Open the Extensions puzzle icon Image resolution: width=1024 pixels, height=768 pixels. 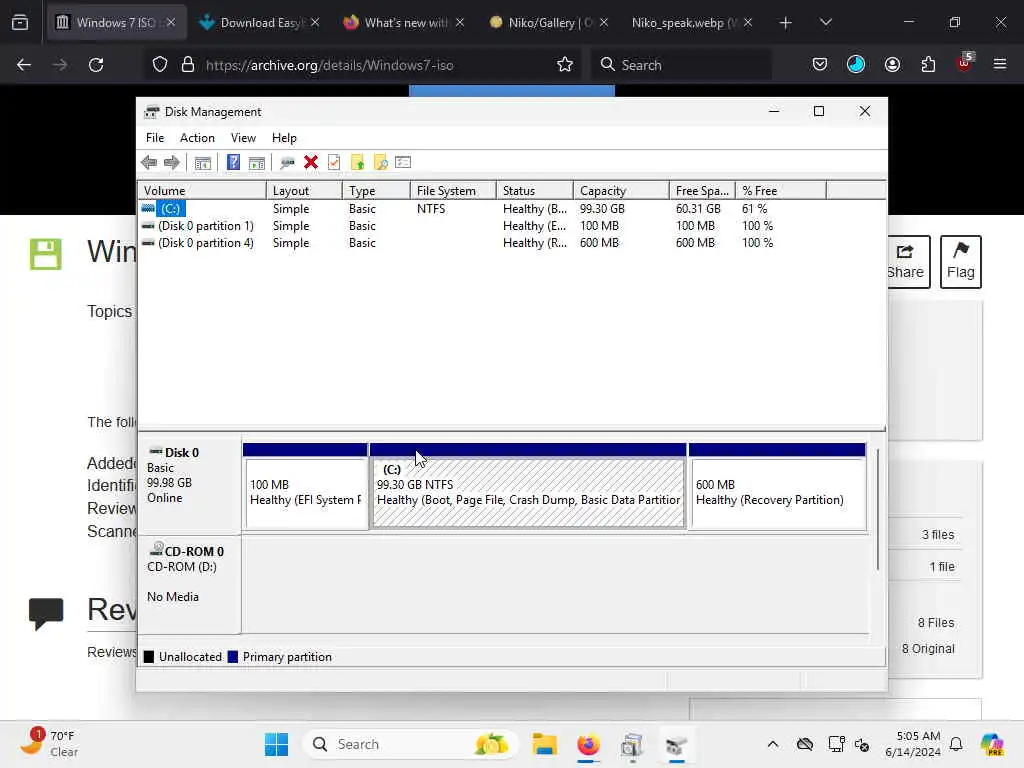[929, 65]
